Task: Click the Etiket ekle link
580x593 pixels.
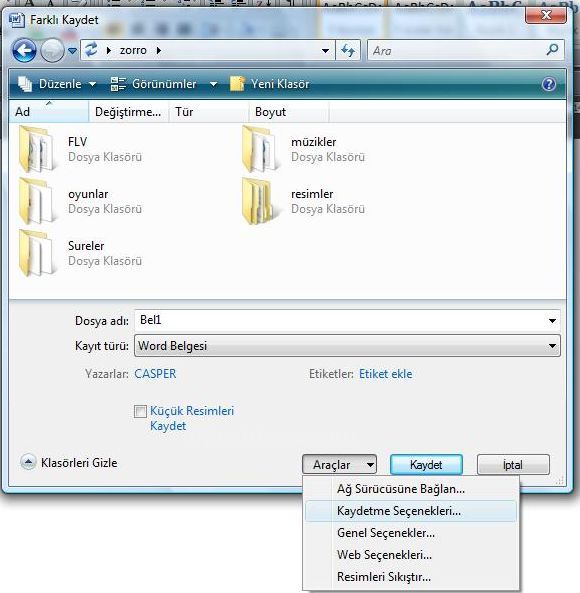Action: pyautogui.click(x=385, y=374)
